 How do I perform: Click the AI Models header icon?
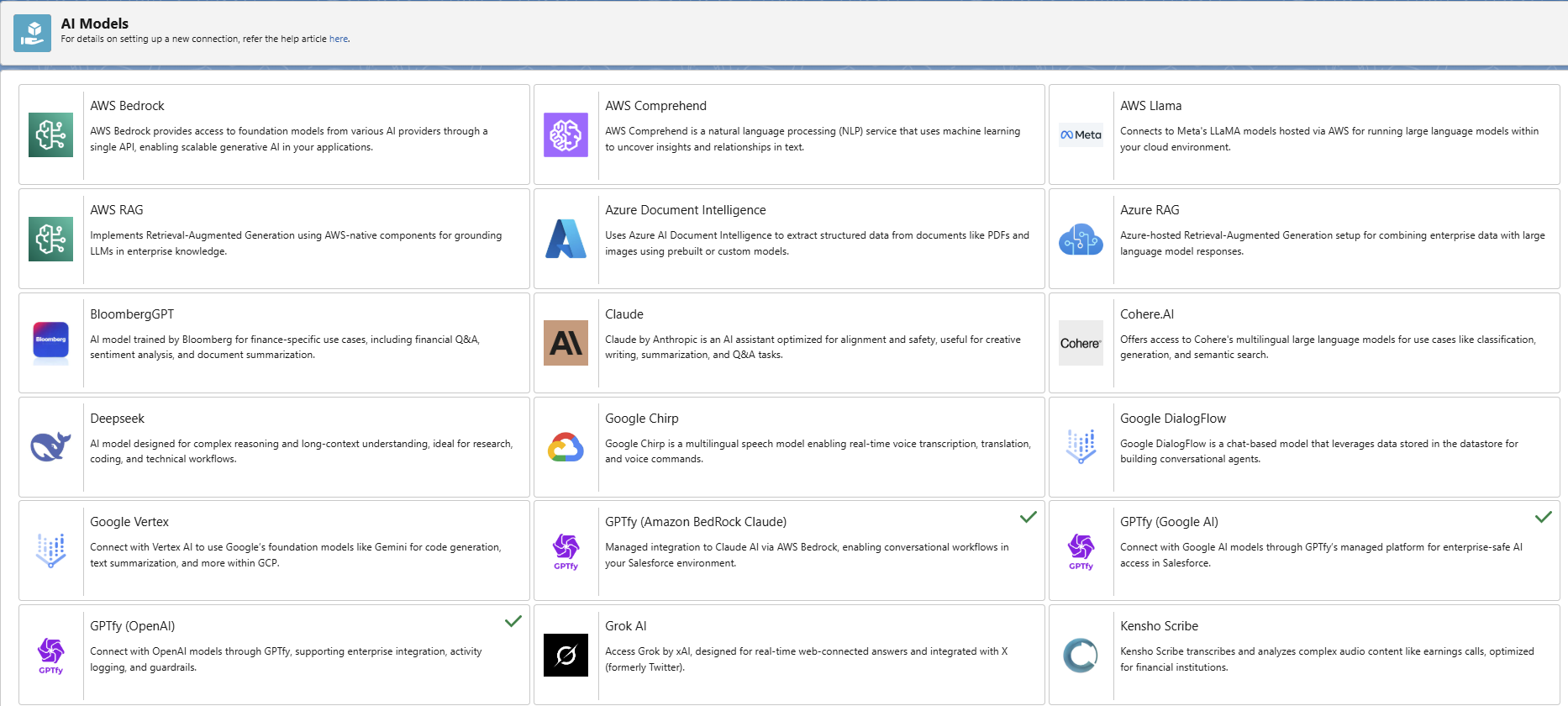(33, 33)
